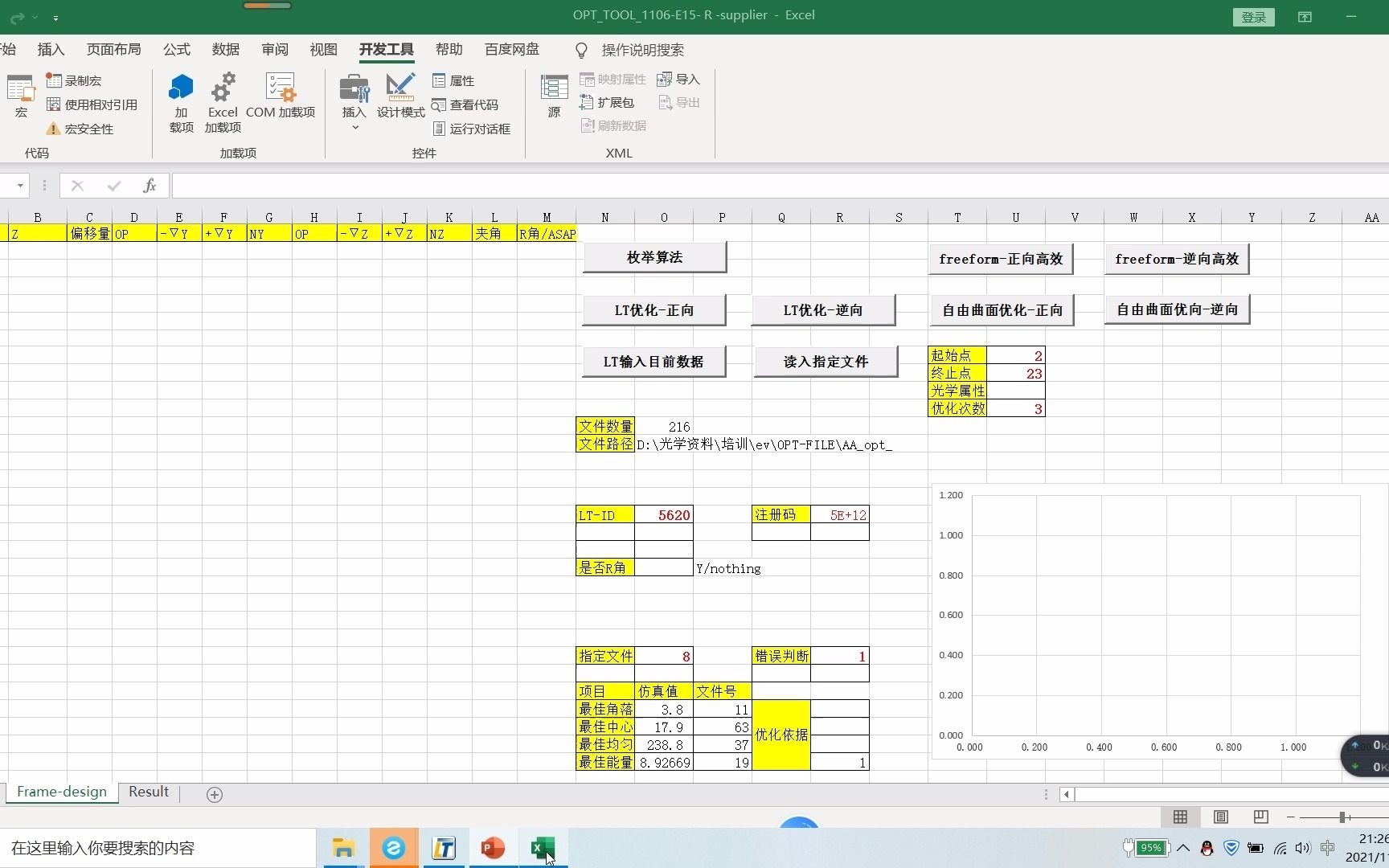Switch to the Result sheet tab
Screen dimensions: 1389x868
149,792
